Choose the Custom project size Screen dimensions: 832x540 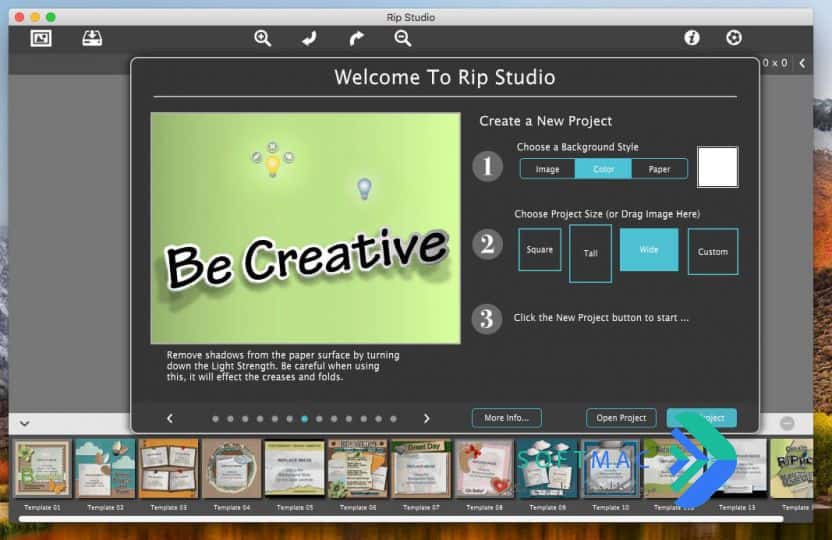click(713, 251)
